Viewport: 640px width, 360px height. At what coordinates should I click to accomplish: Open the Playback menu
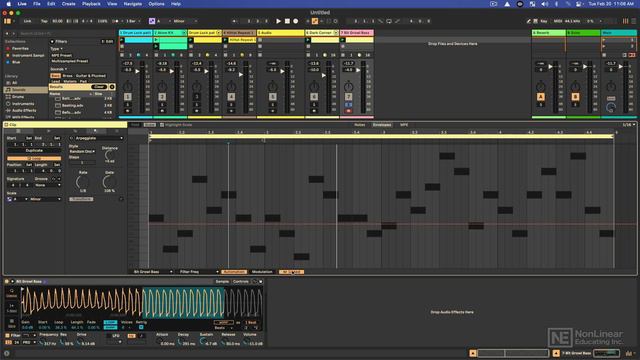click(x=91, y=4)
